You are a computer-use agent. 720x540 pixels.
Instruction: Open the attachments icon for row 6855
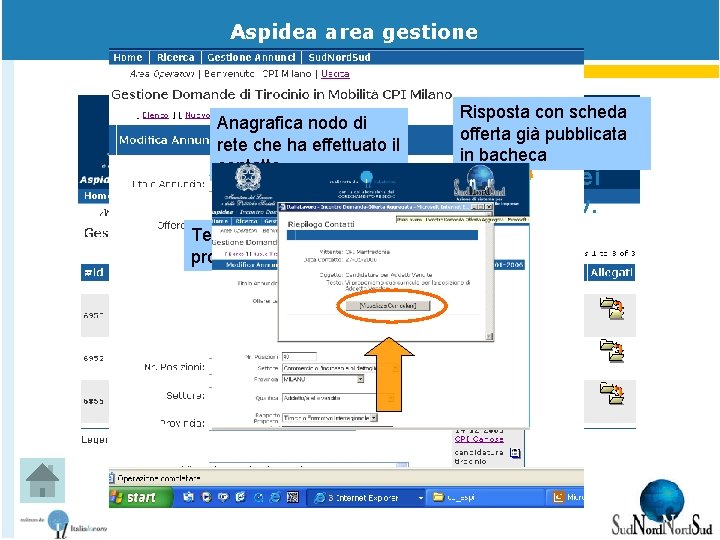tap(612, 393)
